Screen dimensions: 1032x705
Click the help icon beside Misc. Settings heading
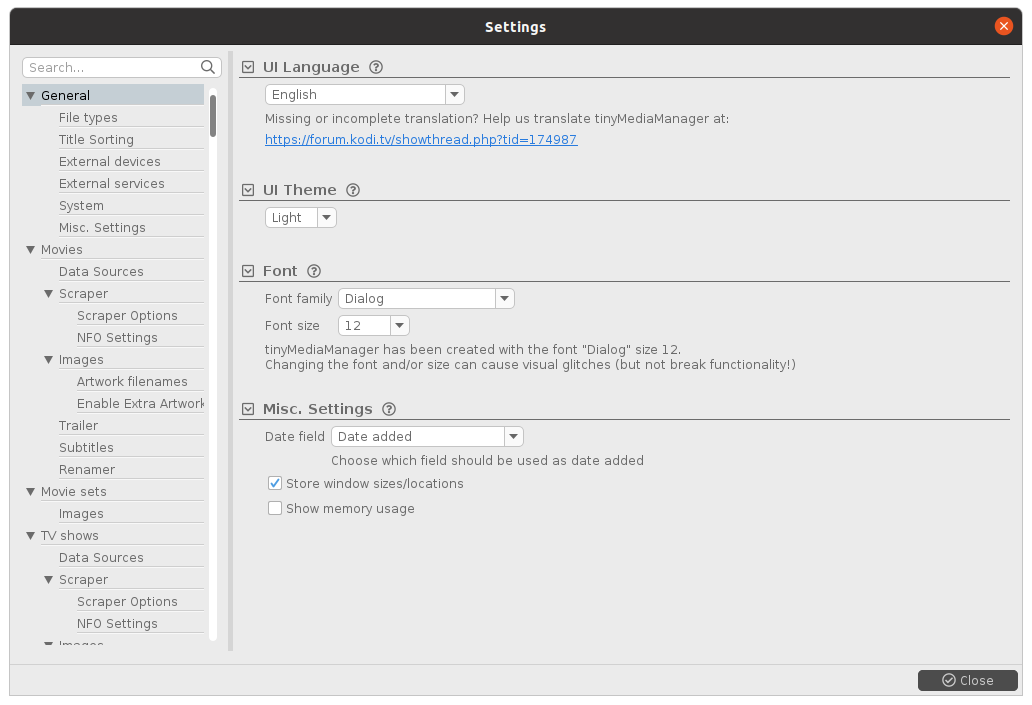tap(389, 409)
